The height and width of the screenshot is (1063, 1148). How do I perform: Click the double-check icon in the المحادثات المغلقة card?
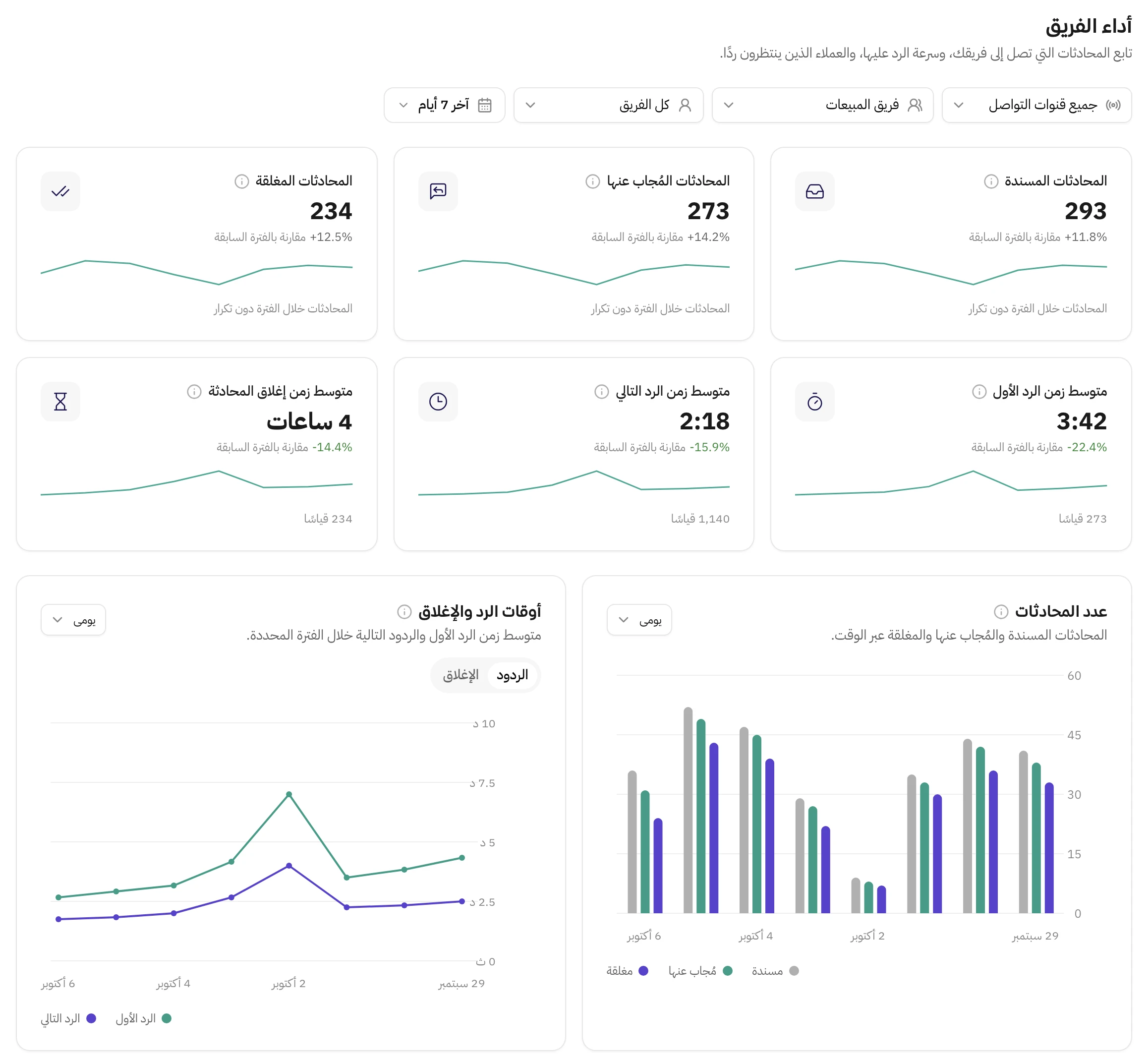(x=60, y=191)
